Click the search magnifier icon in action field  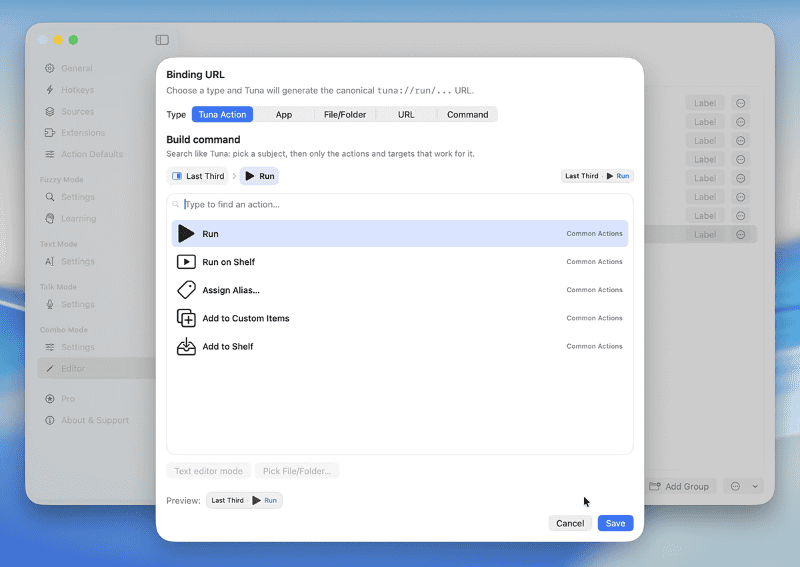[176, 204]
